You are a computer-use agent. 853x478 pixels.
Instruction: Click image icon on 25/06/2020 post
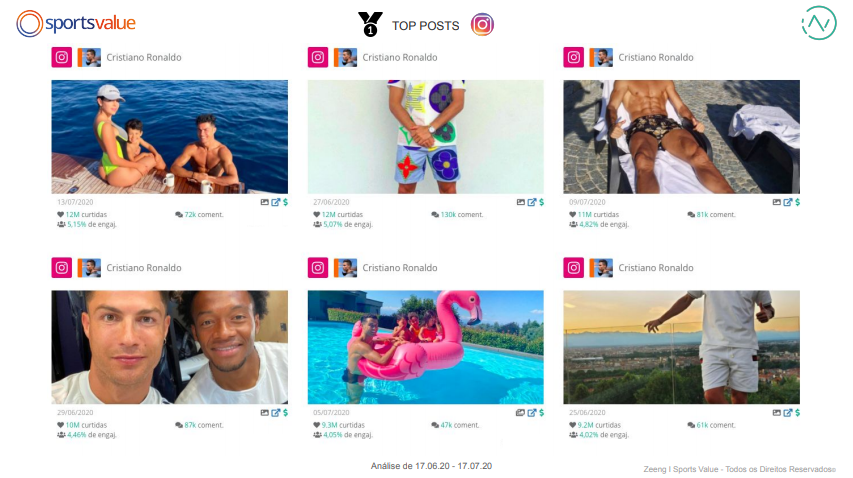click(776, 412)
